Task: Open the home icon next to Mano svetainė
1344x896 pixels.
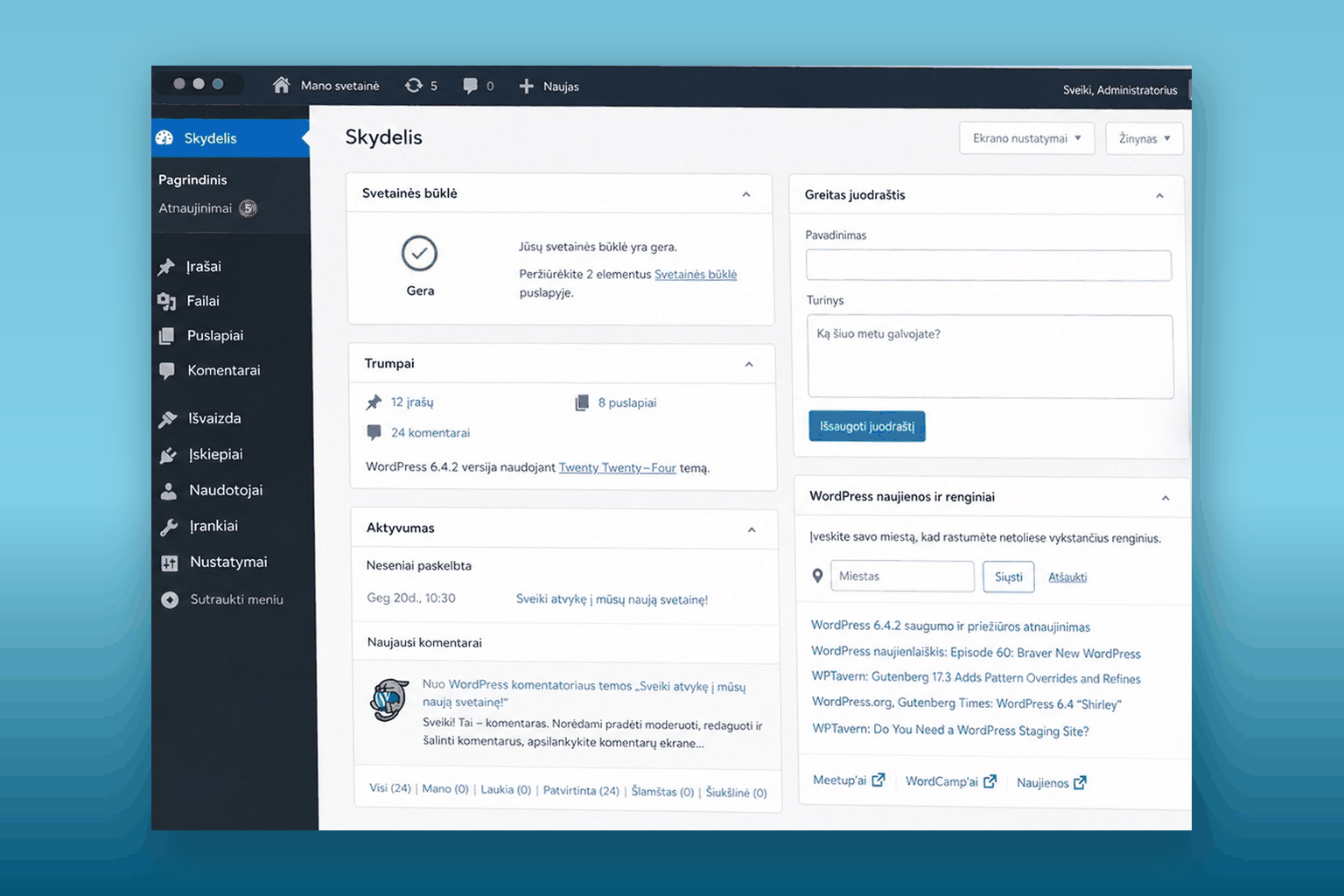Action: tap(281, 85)
